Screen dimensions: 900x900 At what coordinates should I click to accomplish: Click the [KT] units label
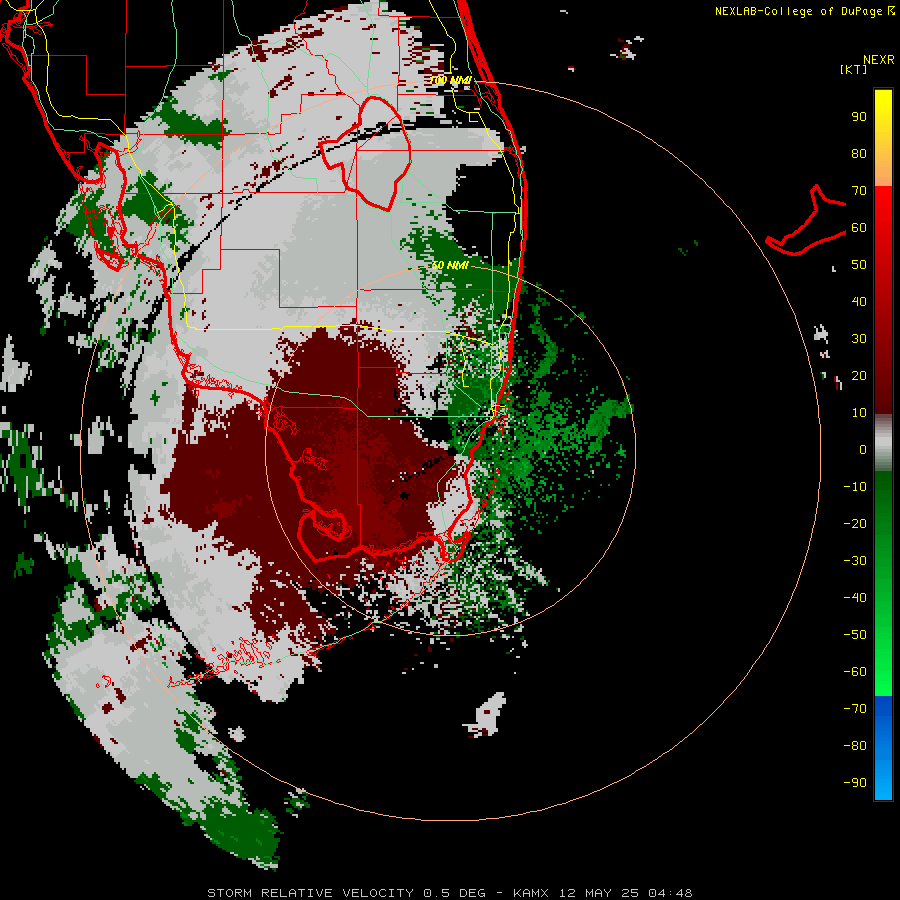(x=854, y=69)
